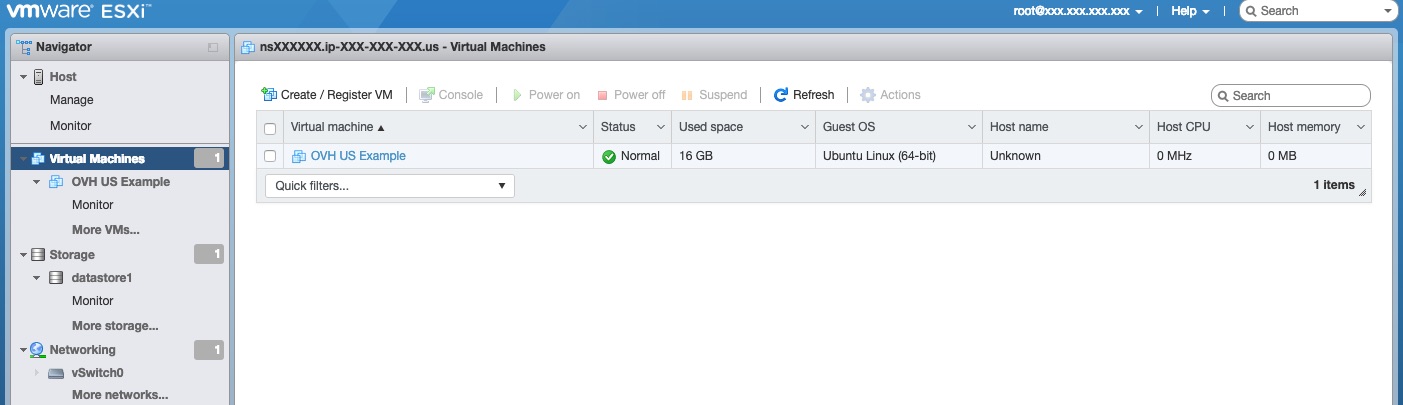Click the Virtual Machines navigator icon
The image size is (1403, 405).
pos(39,158)
